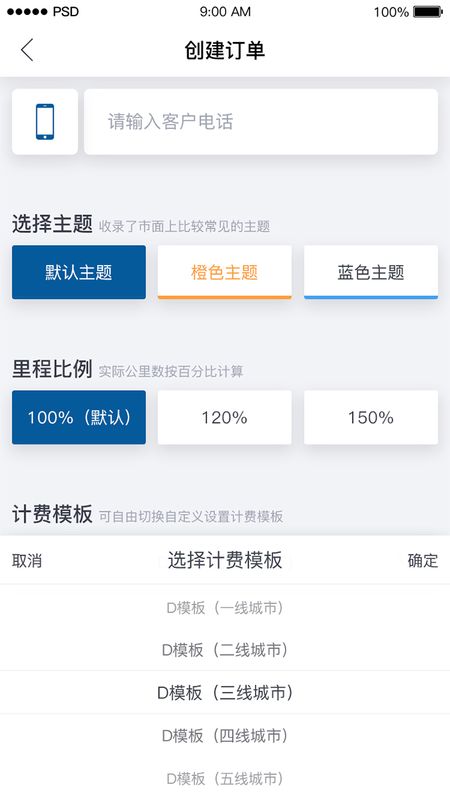Select the 橙色主题 orange theme

(x=224, y=272)
